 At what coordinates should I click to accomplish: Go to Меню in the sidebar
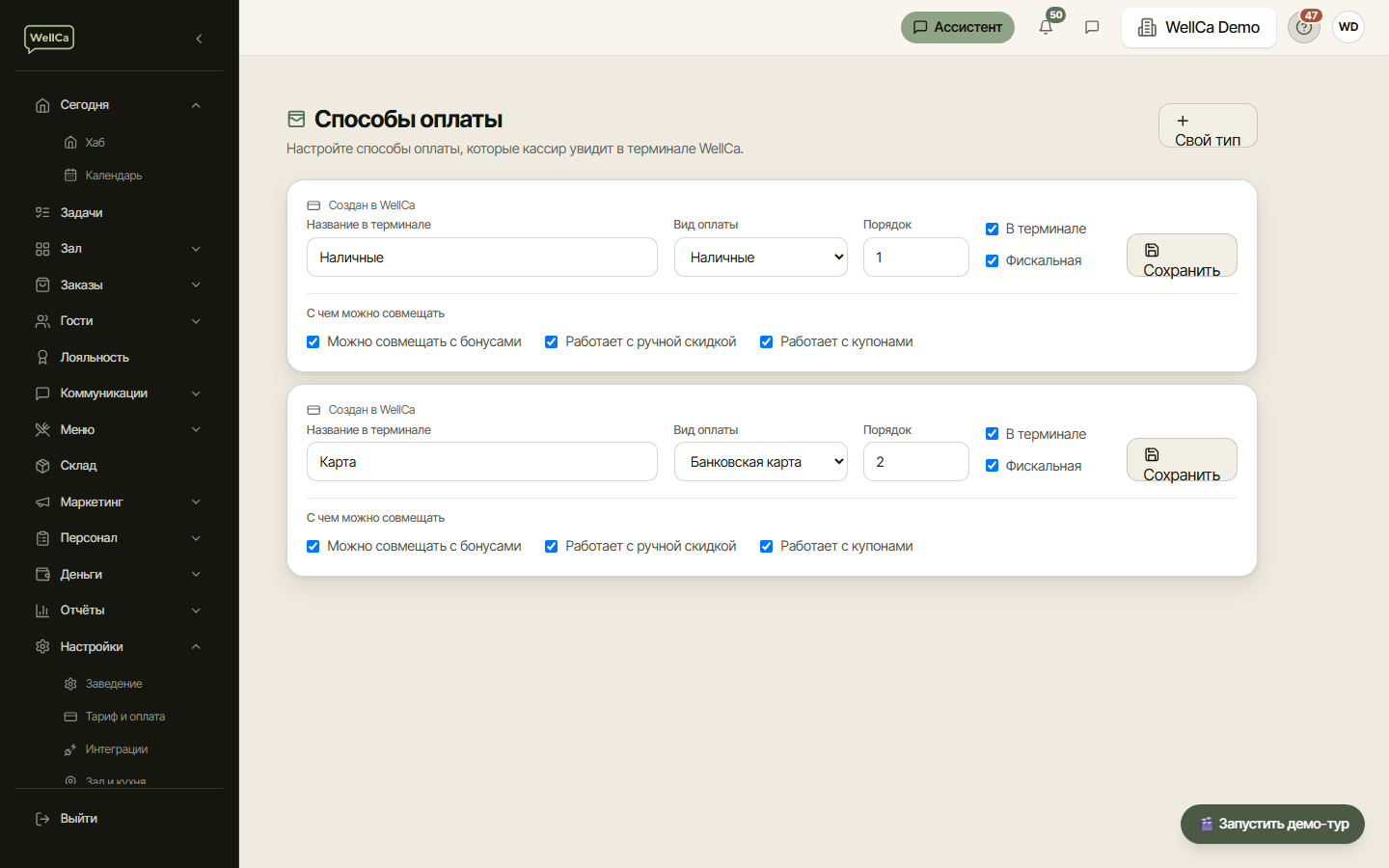point(77,430)
